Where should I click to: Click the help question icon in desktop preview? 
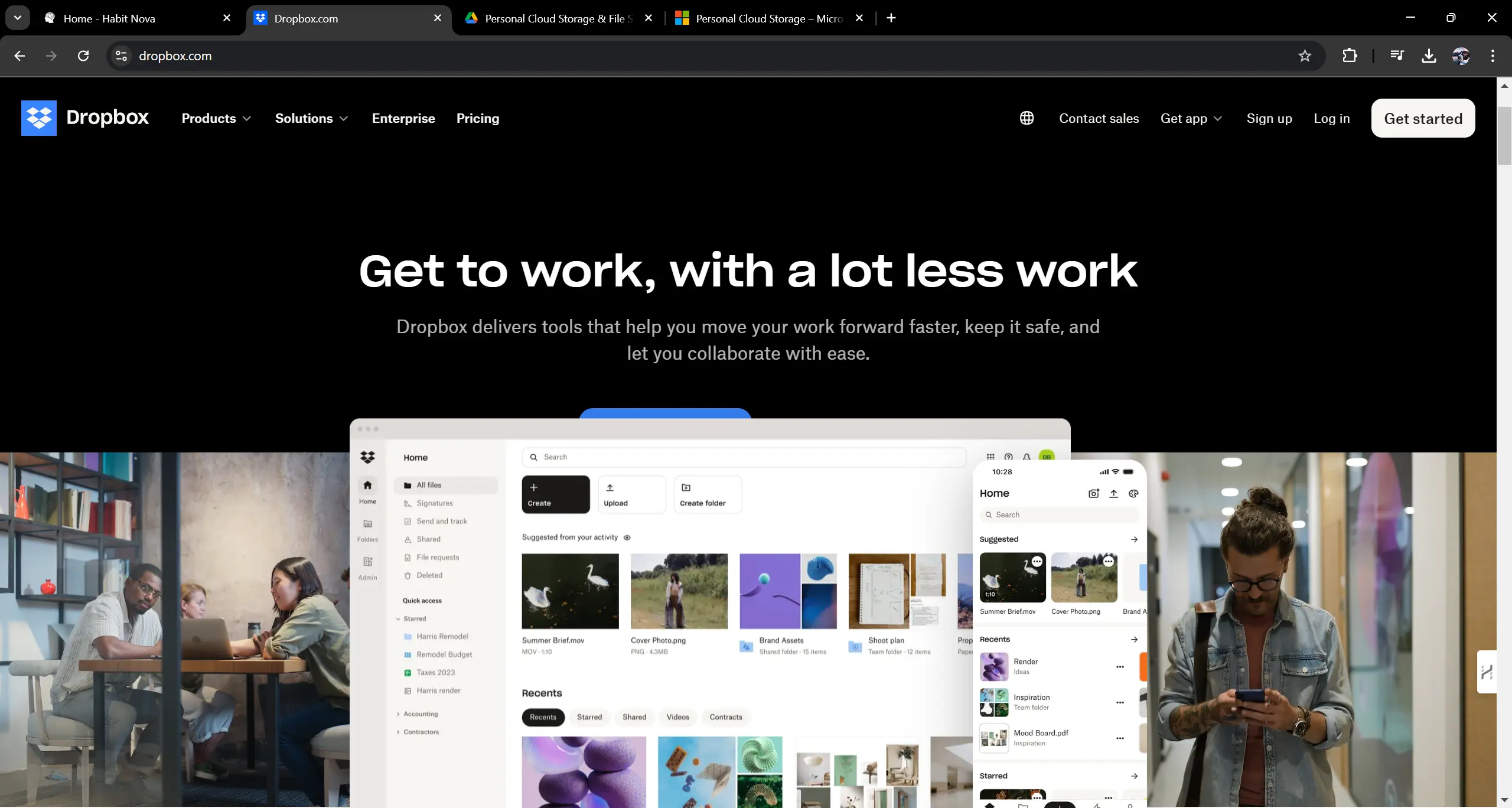(1008, 457)
